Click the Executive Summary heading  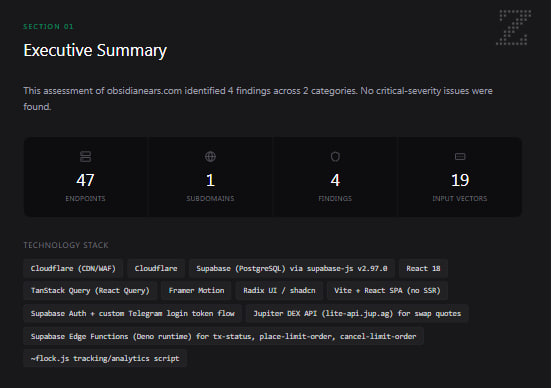(x=95, y=50)
